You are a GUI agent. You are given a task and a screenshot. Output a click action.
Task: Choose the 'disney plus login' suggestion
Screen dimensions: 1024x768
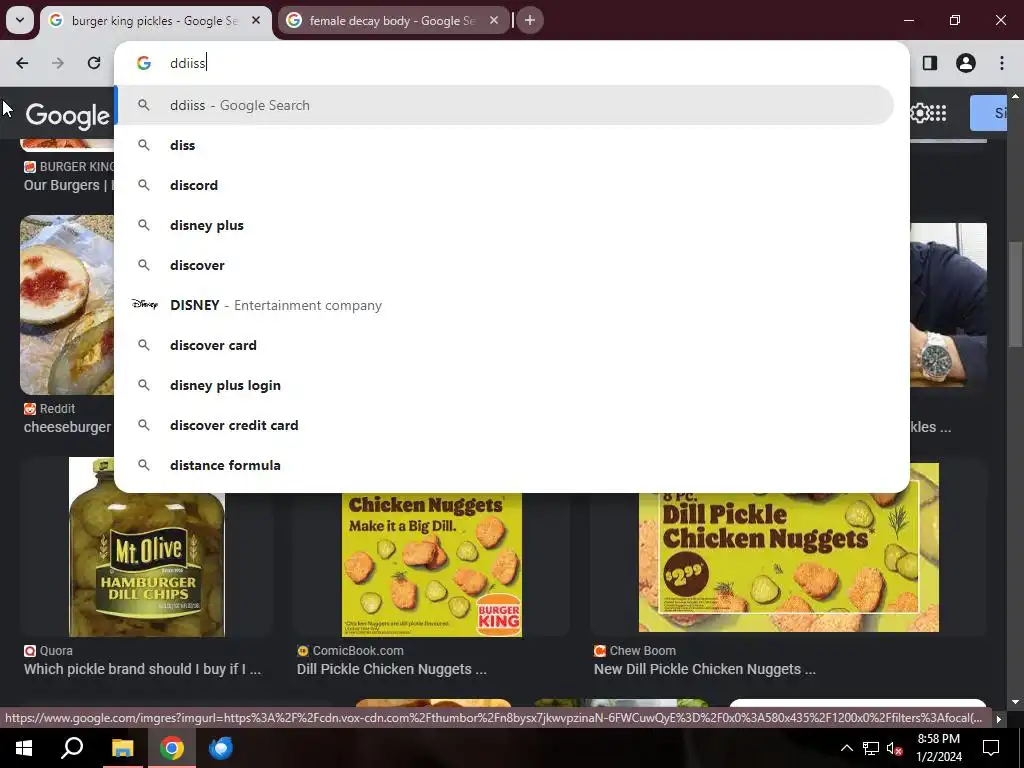click(505, 385)
